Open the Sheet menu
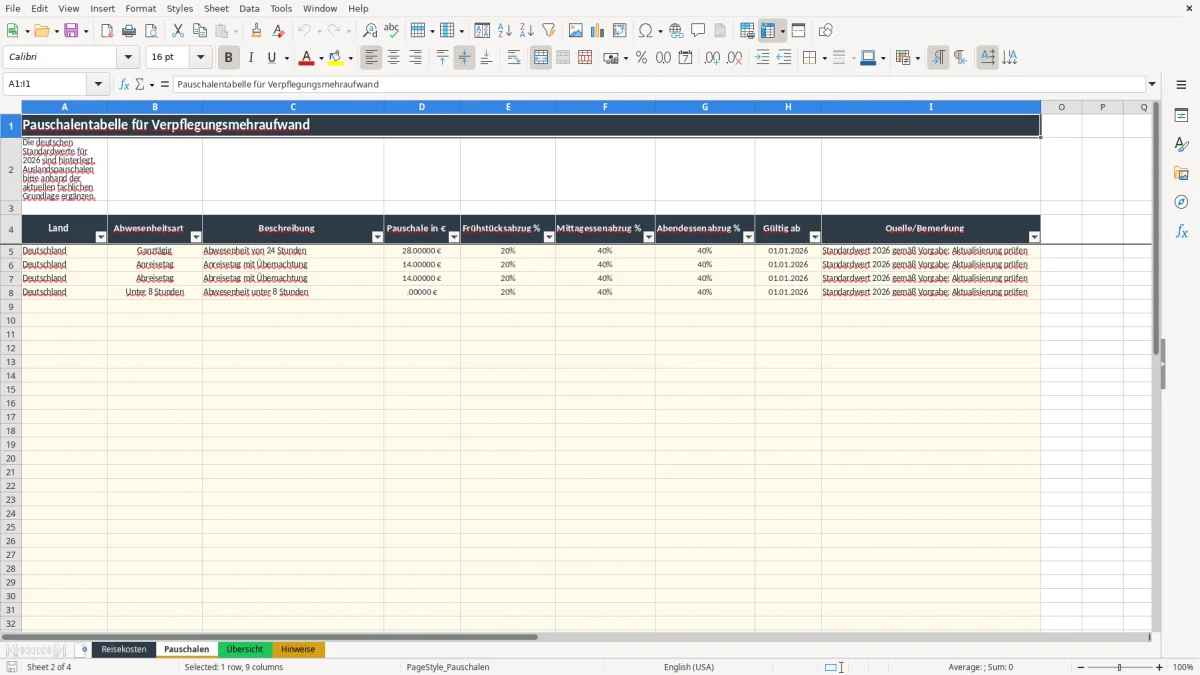The width and height of the screenshot is (1200, 675). [216, 8]
